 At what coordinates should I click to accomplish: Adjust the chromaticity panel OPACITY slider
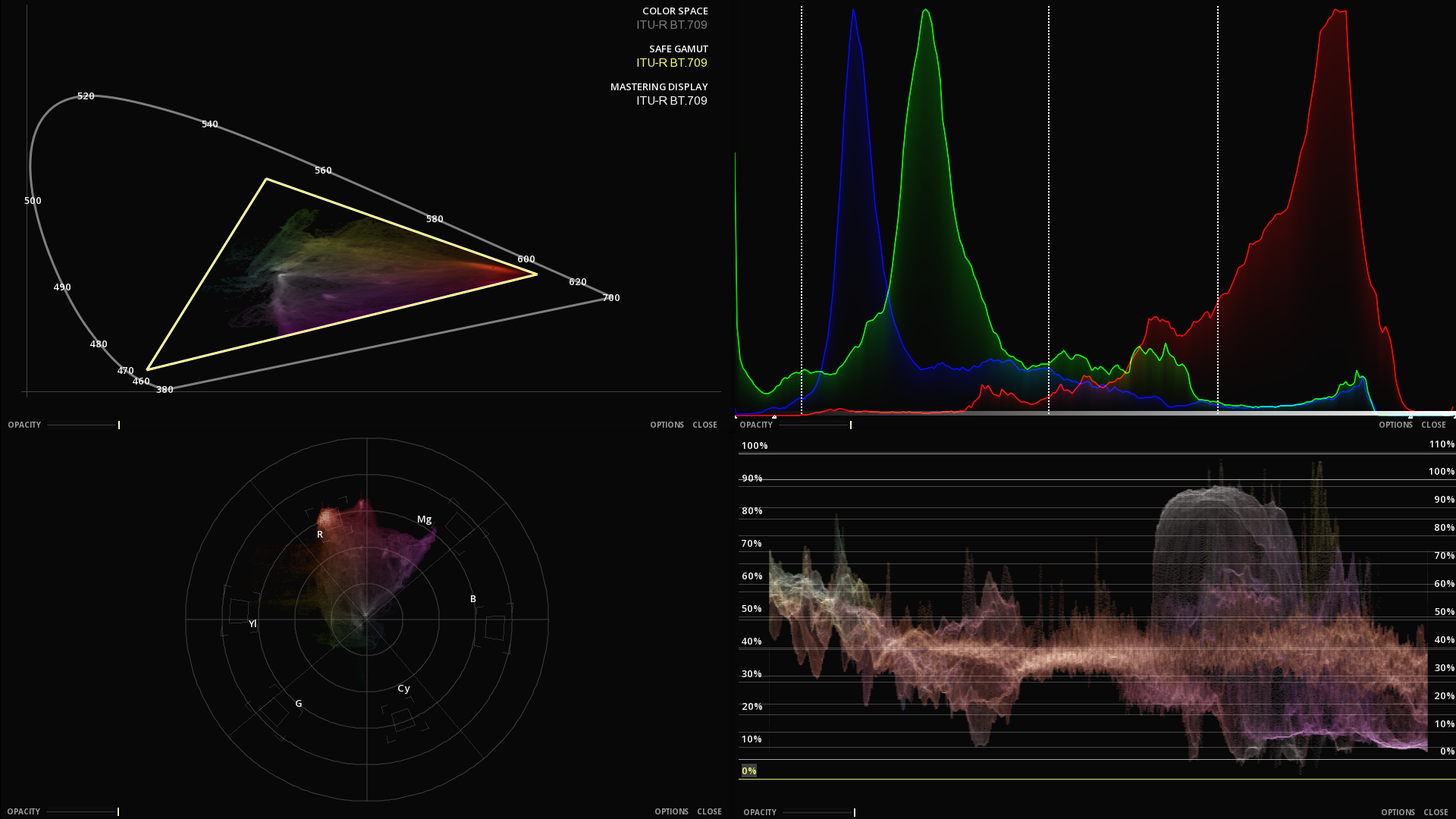83,425
